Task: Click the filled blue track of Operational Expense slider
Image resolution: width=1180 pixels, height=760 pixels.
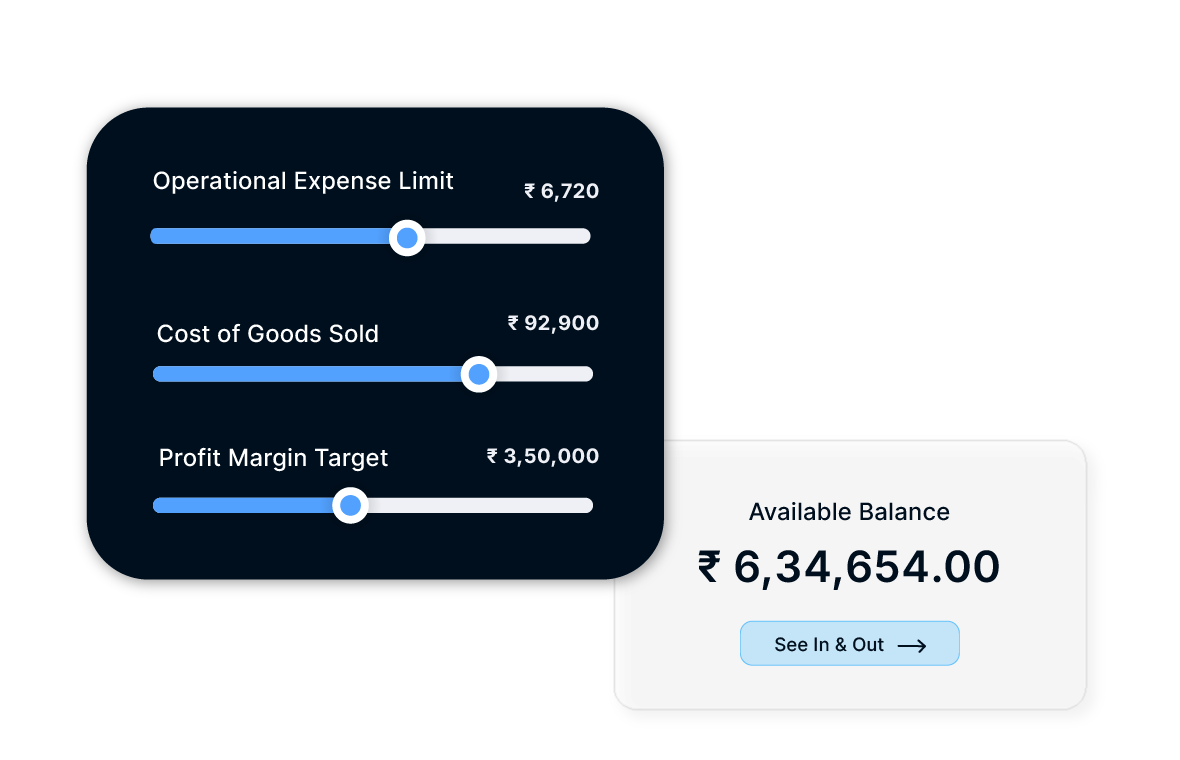Action: click(270, 236)
